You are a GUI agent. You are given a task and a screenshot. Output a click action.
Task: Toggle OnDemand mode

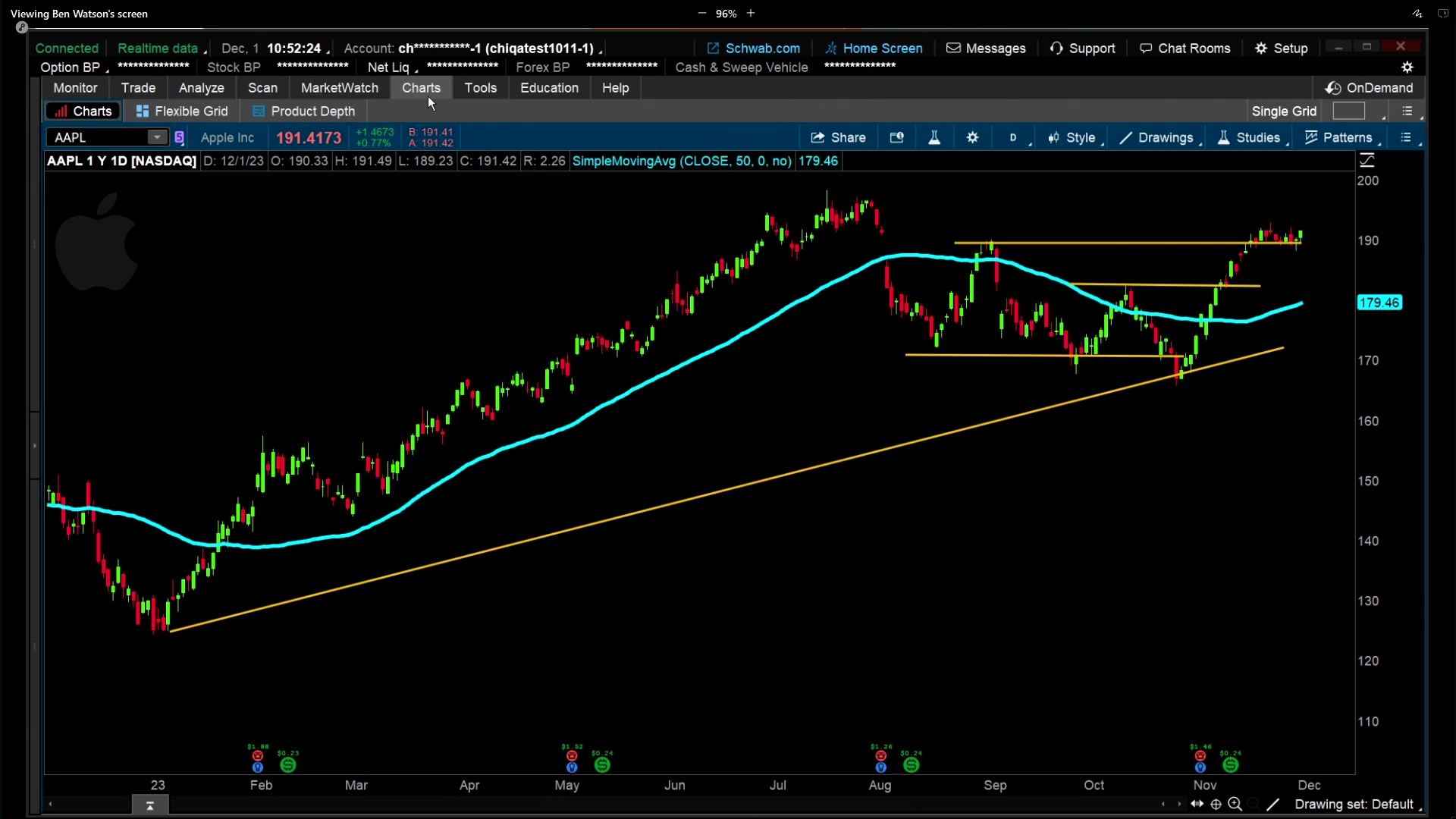1369,88
